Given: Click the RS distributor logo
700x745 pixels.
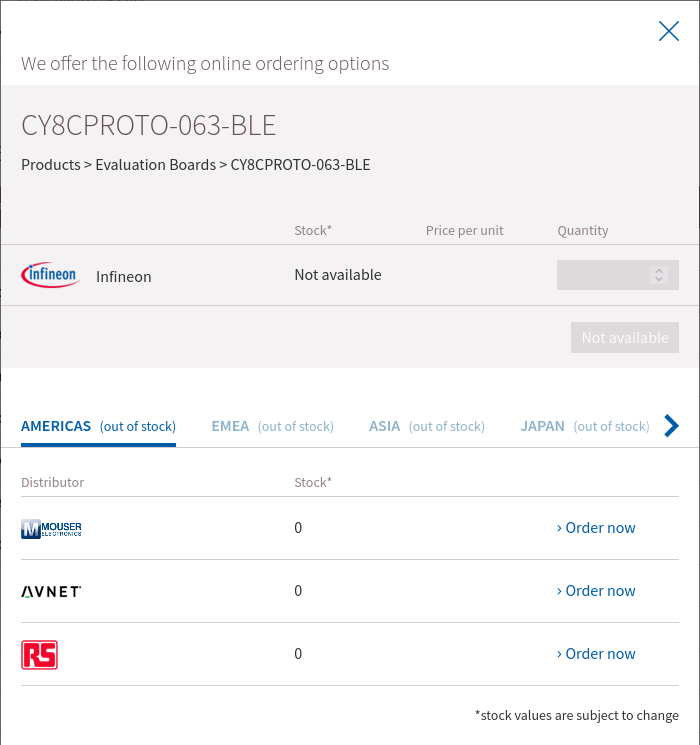Looking at the screenshot, I should (39, 655).
